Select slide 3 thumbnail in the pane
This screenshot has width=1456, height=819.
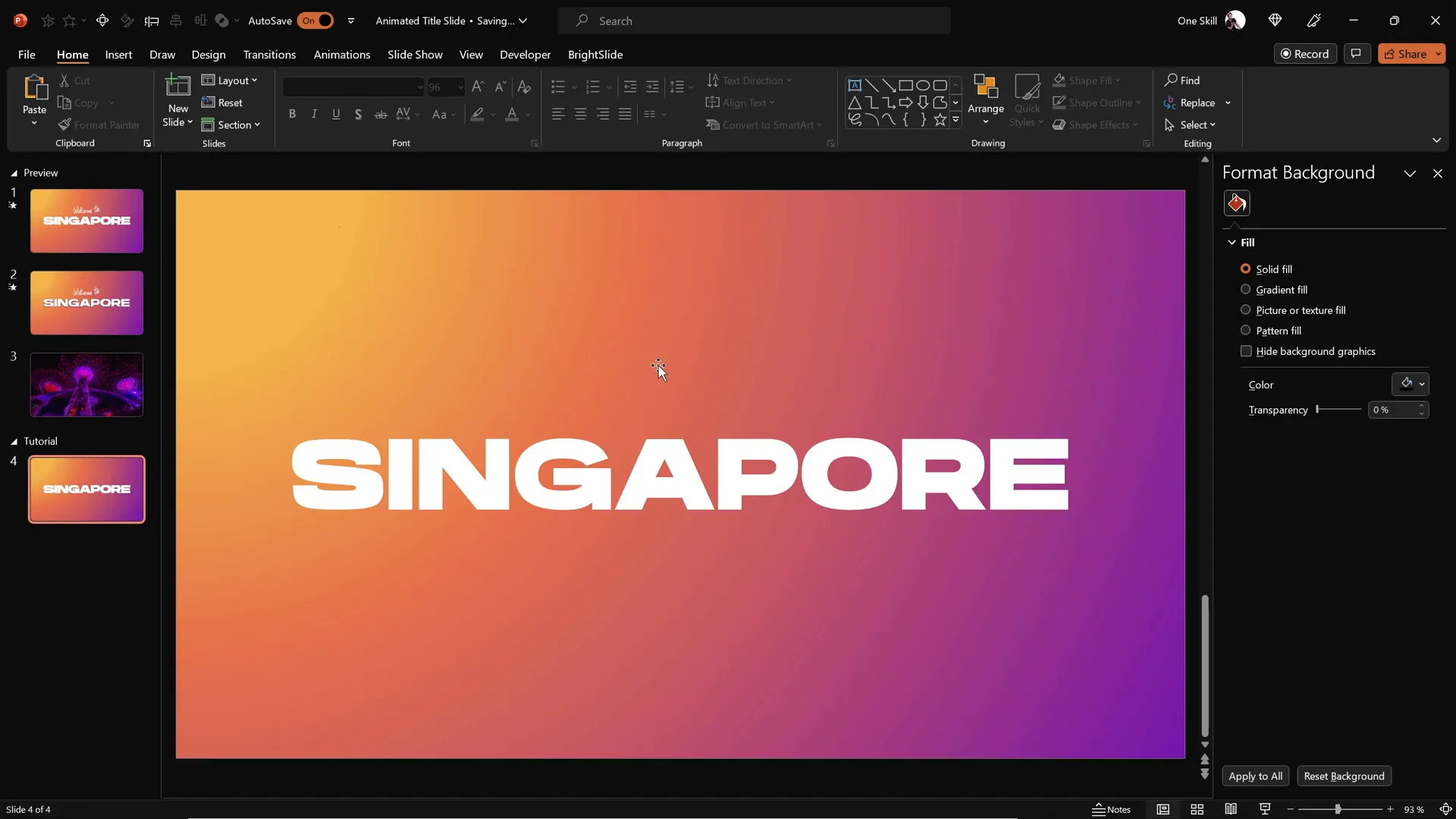tap(86, 385)
